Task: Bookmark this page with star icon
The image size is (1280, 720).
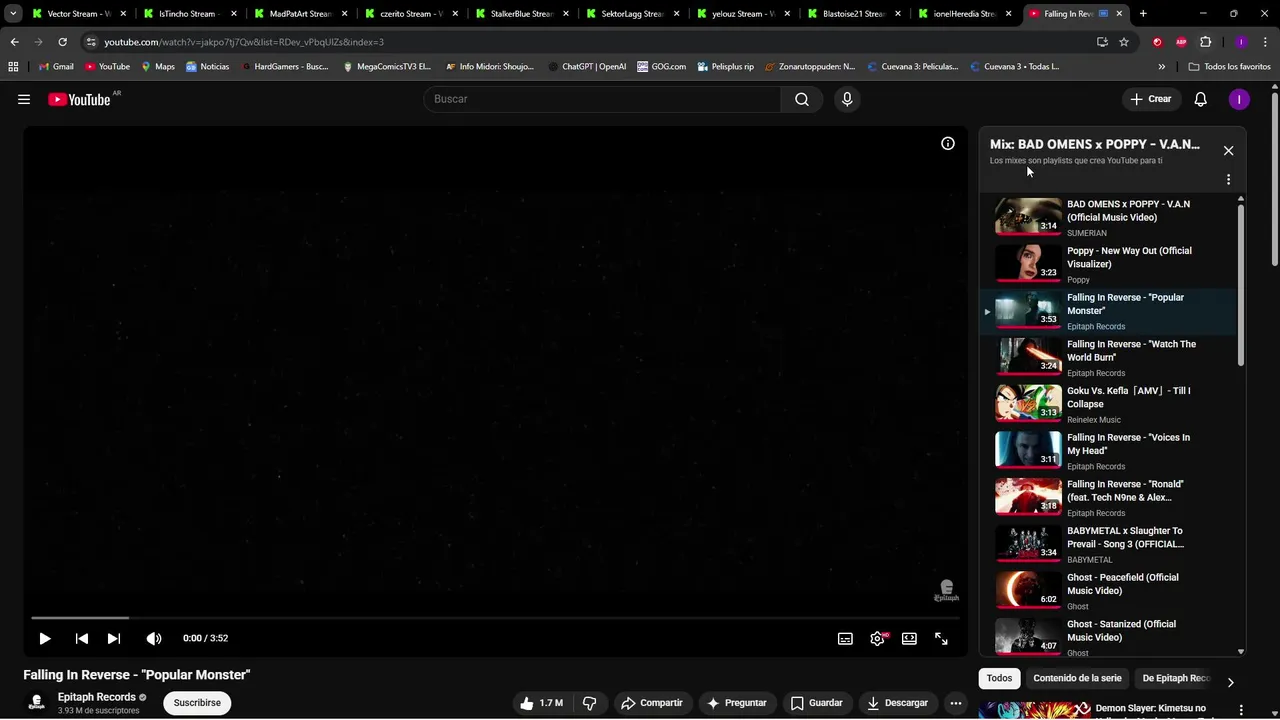Action: pos(1124,42)
